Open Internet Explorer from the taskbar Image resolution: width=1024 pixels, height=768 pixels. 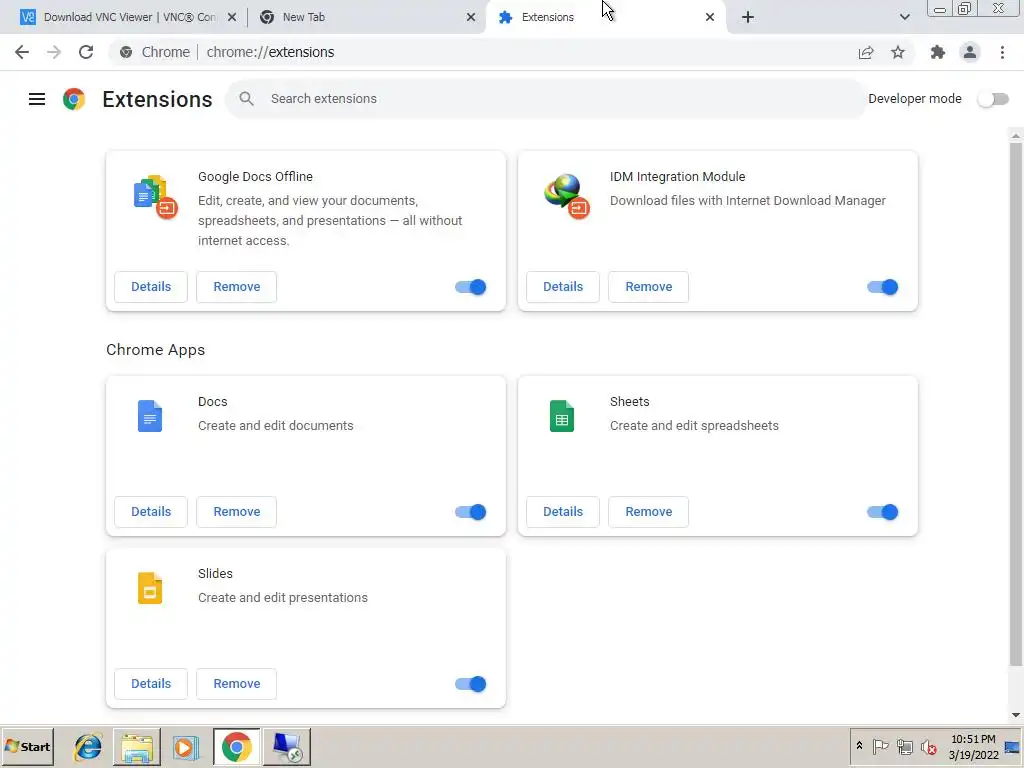88,747
